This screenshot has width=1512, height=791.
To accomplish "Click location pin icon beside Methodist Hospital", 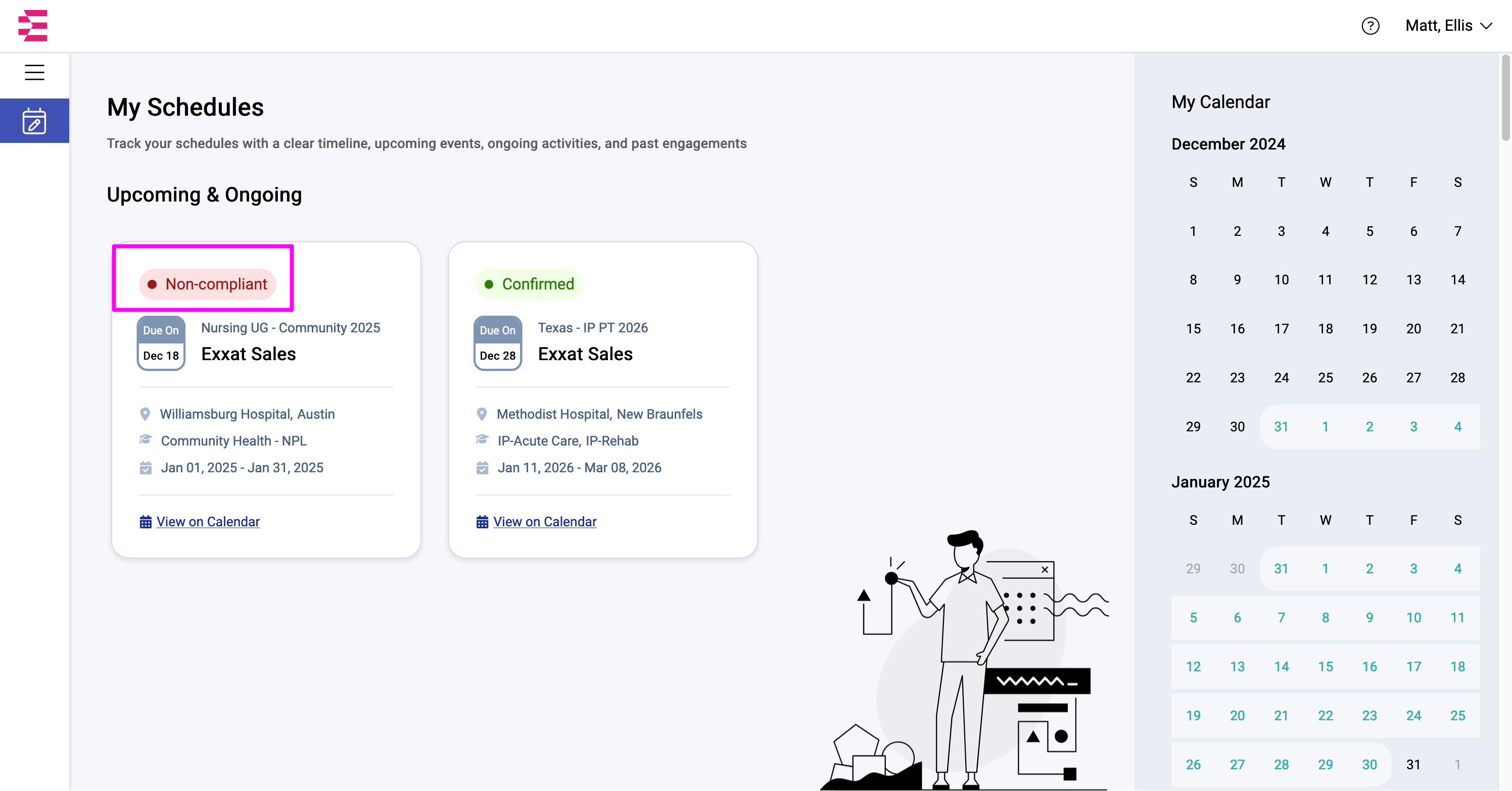I will point(482,414).
